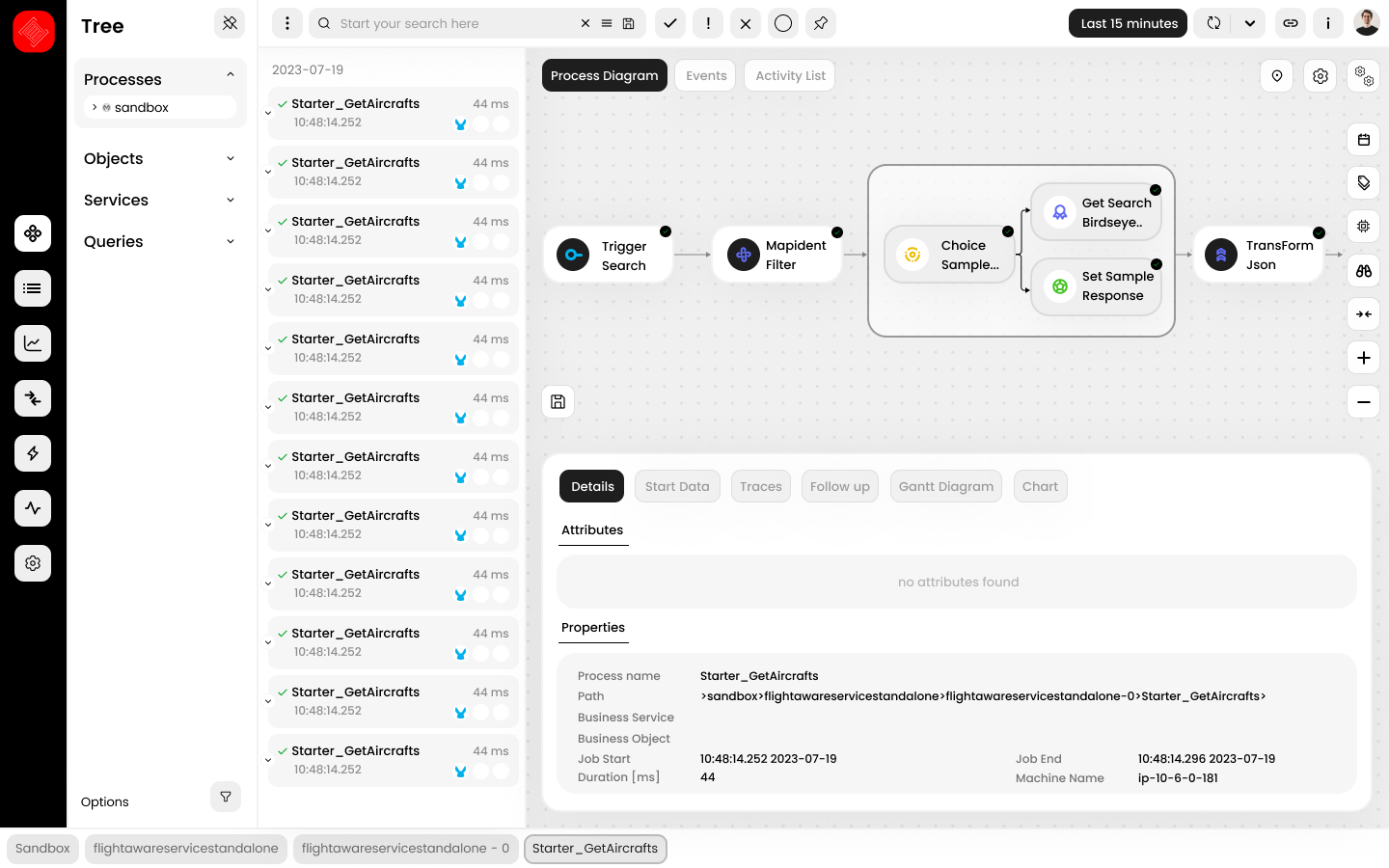Click the zoom in plus button
1389x868 pixels.
click(x=1363, y=358)
